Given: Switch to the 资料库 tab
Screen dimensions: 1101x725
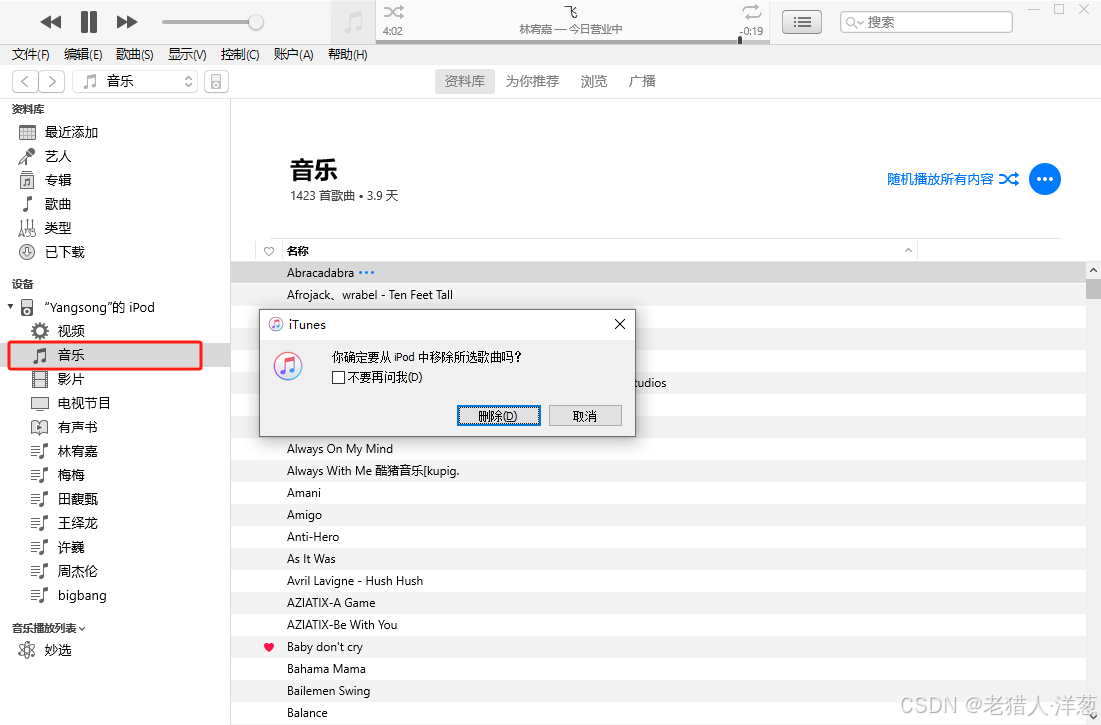Looking at the screenshot, I should (x=465, y=81).
